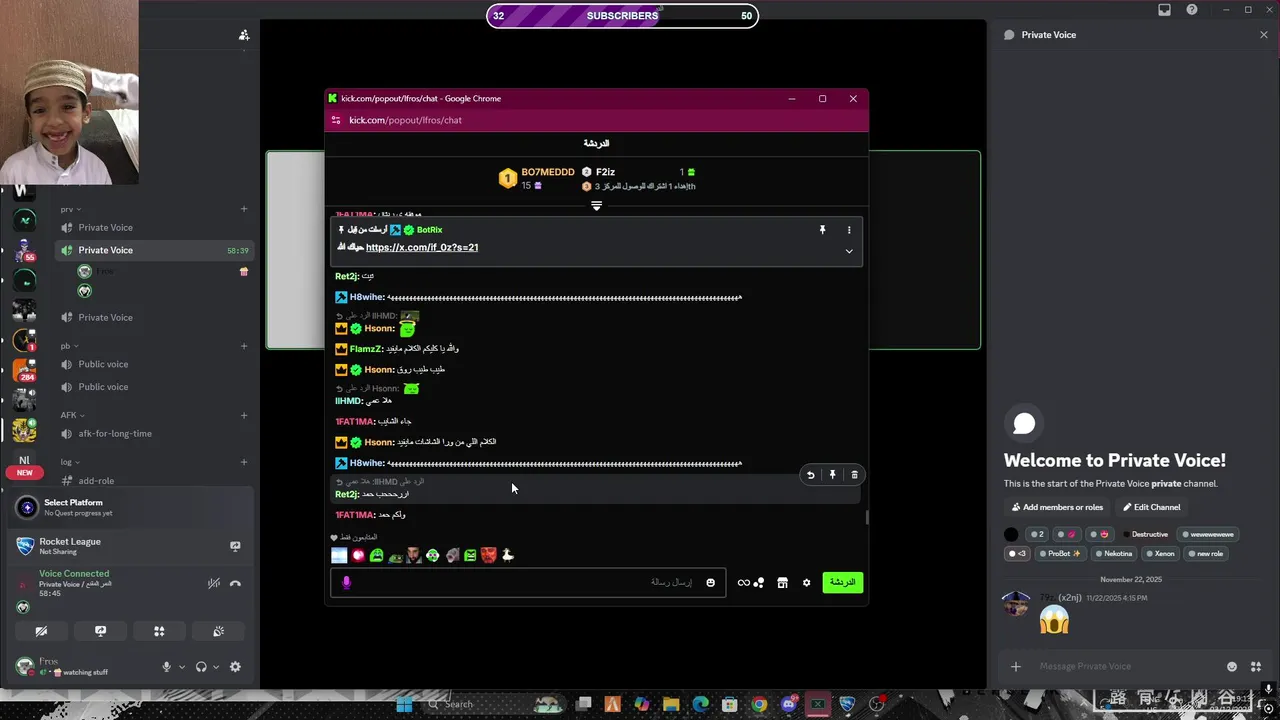This screenshot has height=720, width=1280.
Task: Open emoji picker in Kick chat input
Action: (x=710, y=582)
